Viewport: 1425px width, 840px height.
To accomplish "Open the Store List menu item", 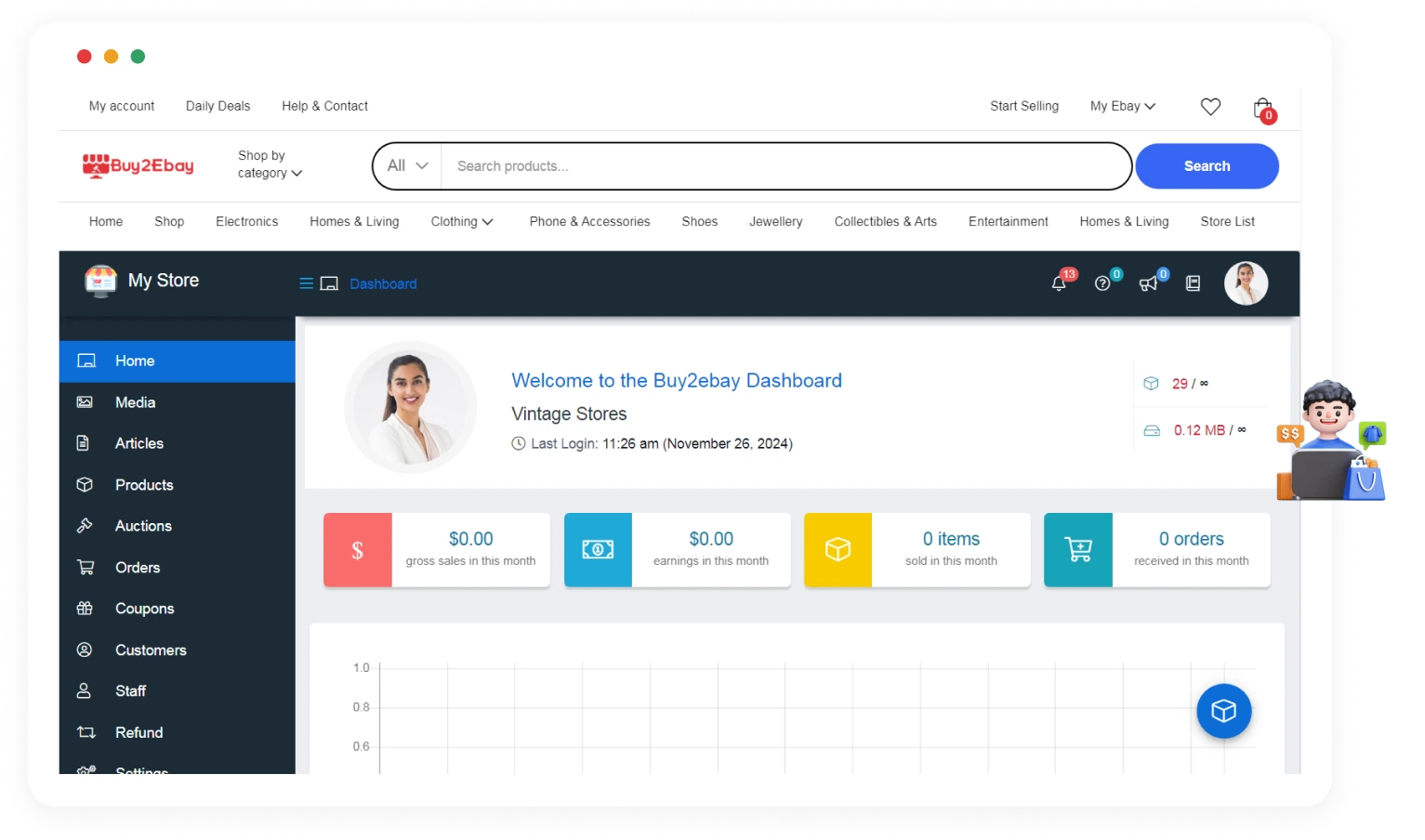I will click(x=1227, y=221).
